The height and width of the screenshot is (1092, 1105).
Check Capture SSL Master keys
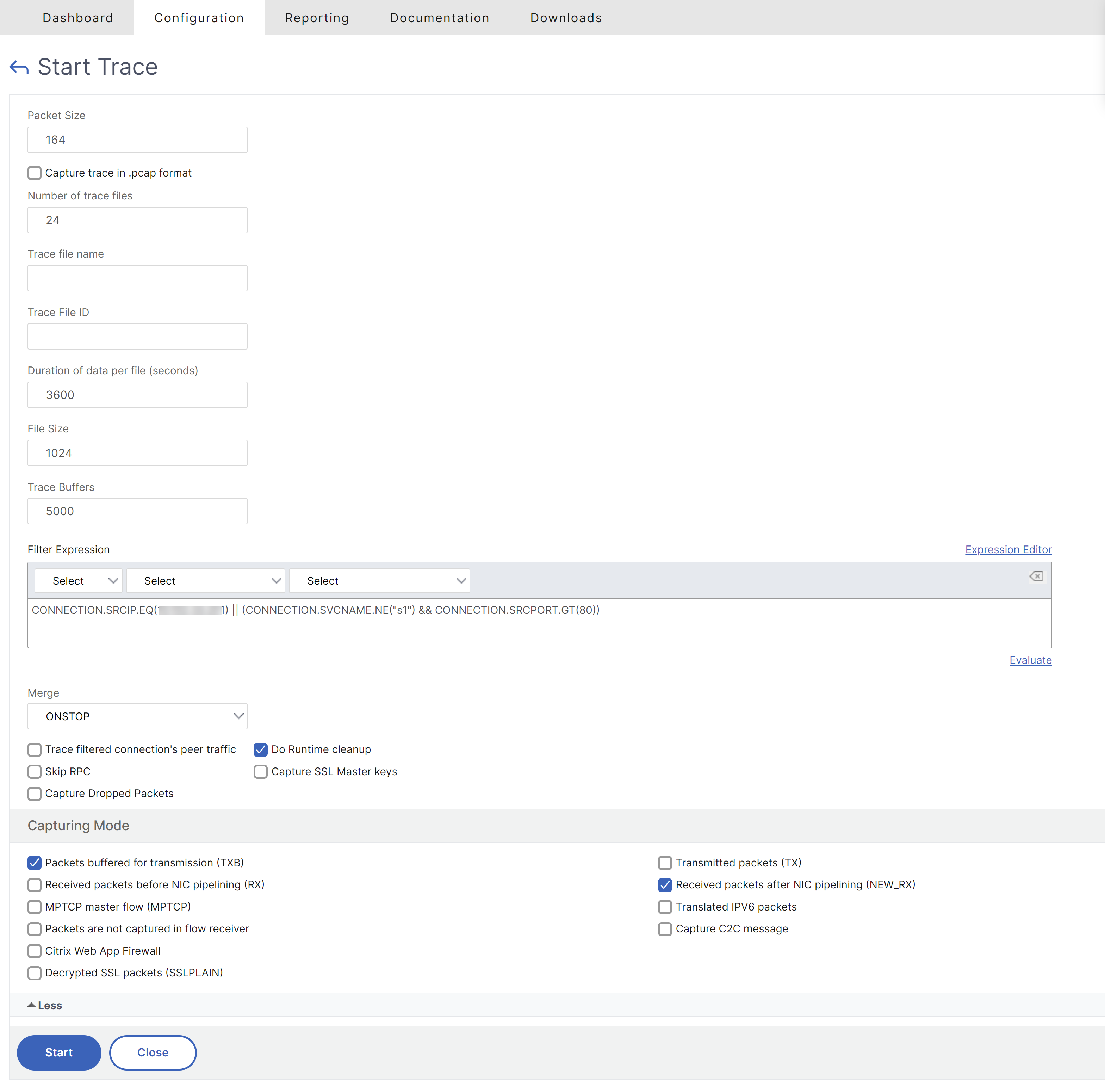click(260, 772)
